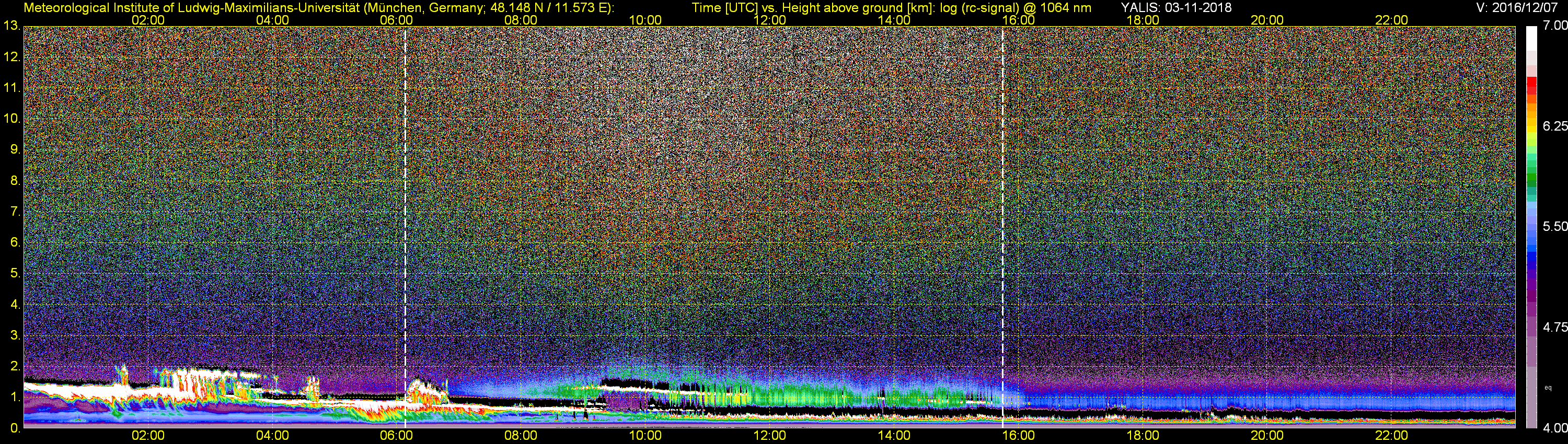This screenshot has width=1568, height=444.
Task: Click the 10 km height axis label
Action: coord(11,119)
